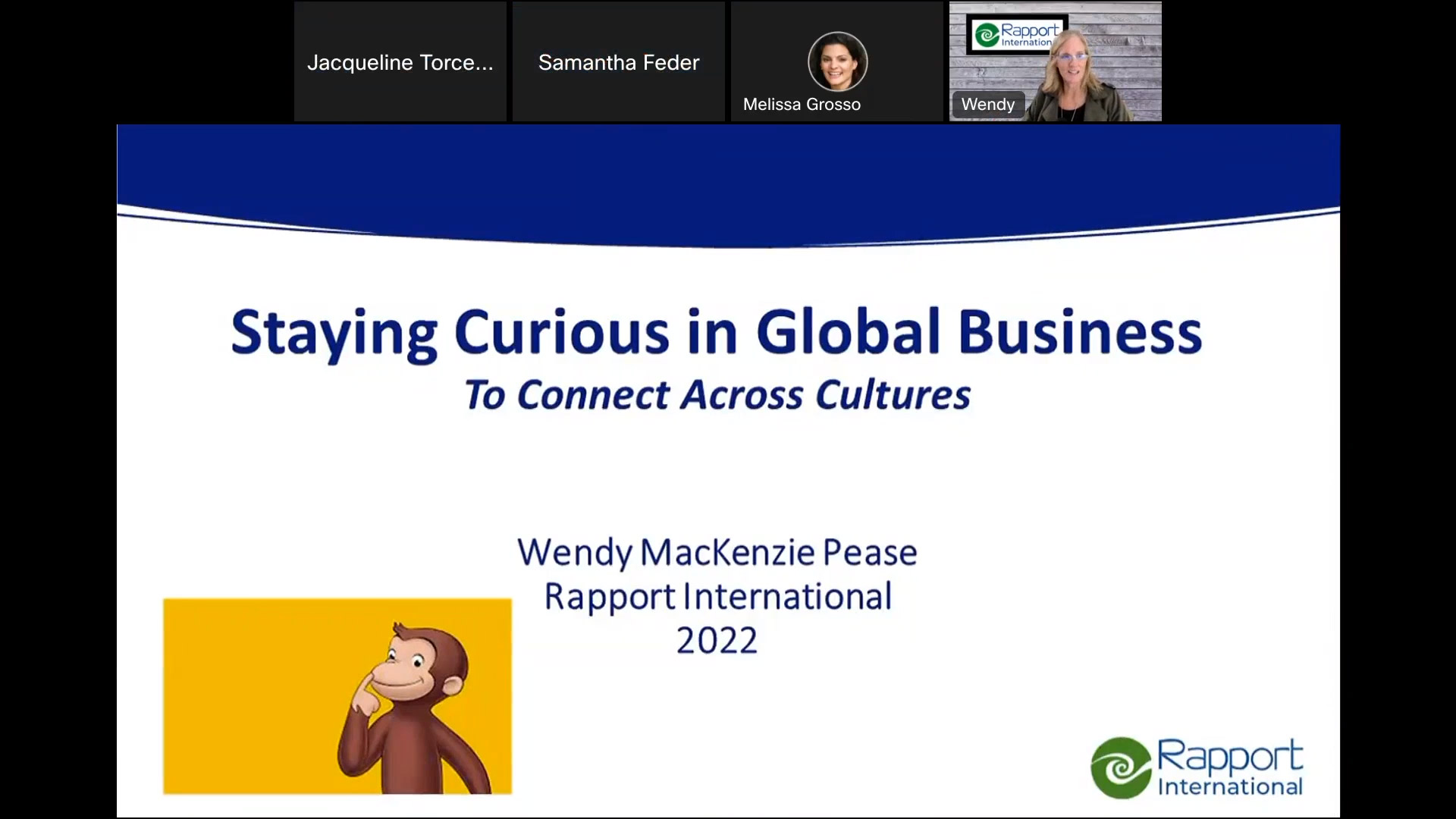Image resolution: width=1456 pixels, height=819 pixels.
Task: Click 'Rapport International' text under presenter name
Action: (x=717, y=597)
